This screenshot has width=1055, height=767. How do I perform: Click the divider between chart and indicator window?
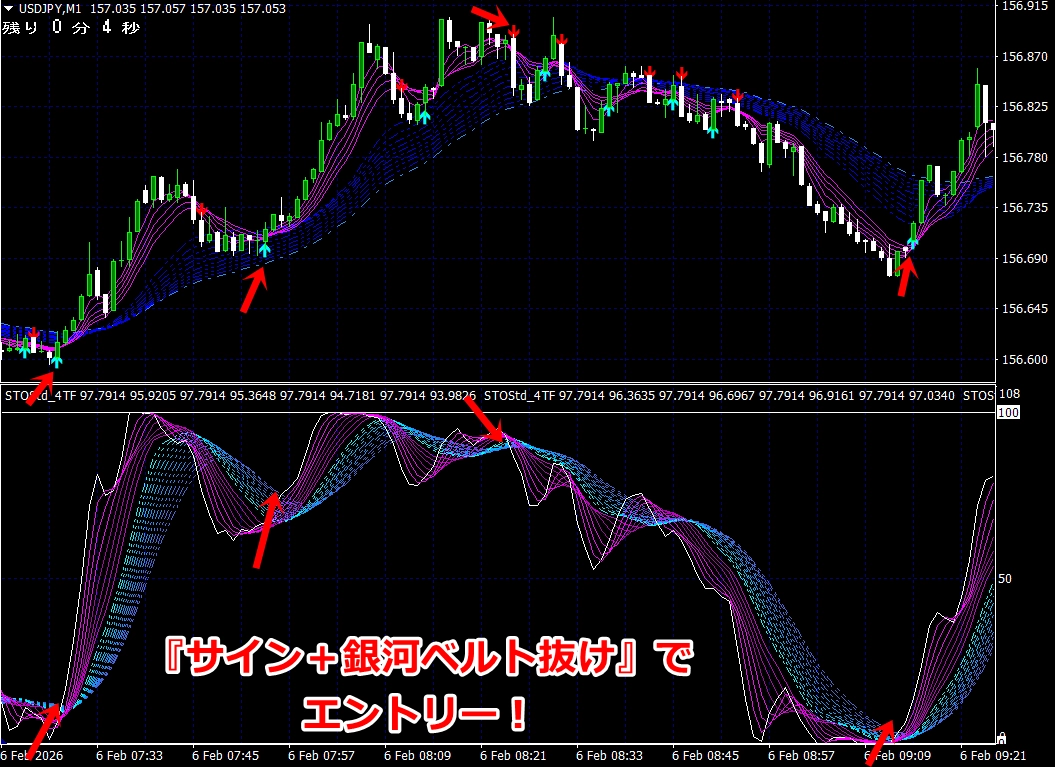click(500, 385)
